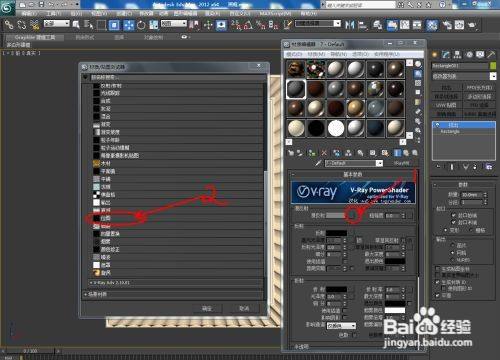Open the 实用程序(U) menu in Material Editor
Viewport: 500px width, 360px height.
pyautogui.click(x=387, y=54)
